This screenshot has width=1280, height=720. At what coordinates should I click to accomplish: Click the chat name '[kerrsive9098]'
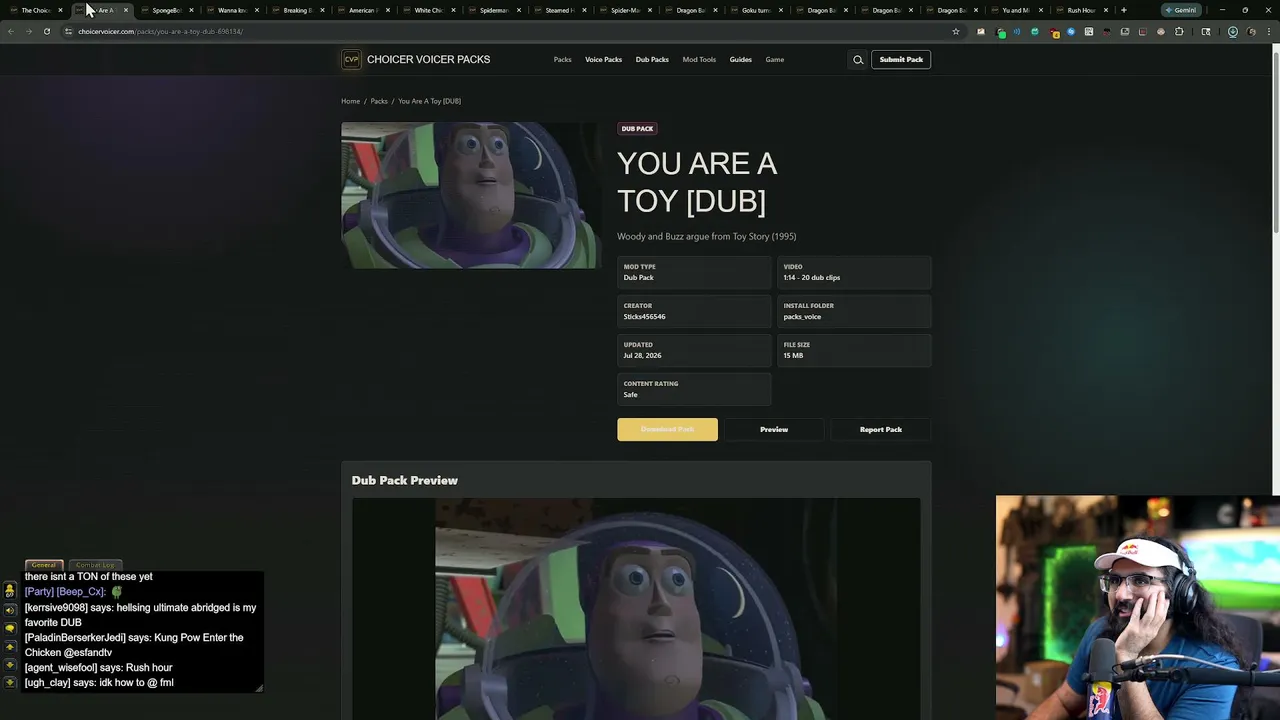point(56,608)
